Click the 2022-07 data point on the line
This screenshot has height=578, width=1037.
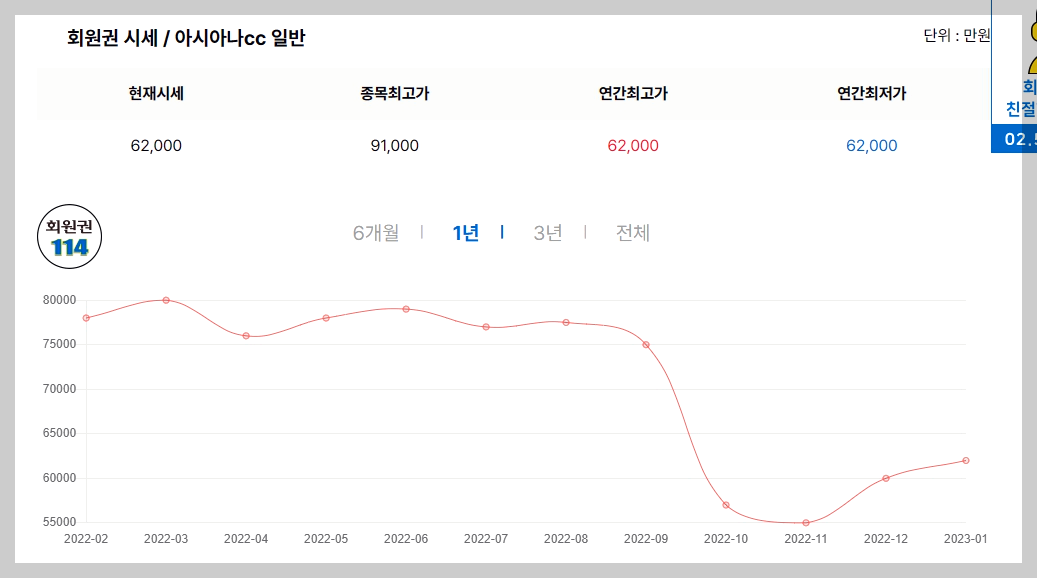click(x=486, y=327)
